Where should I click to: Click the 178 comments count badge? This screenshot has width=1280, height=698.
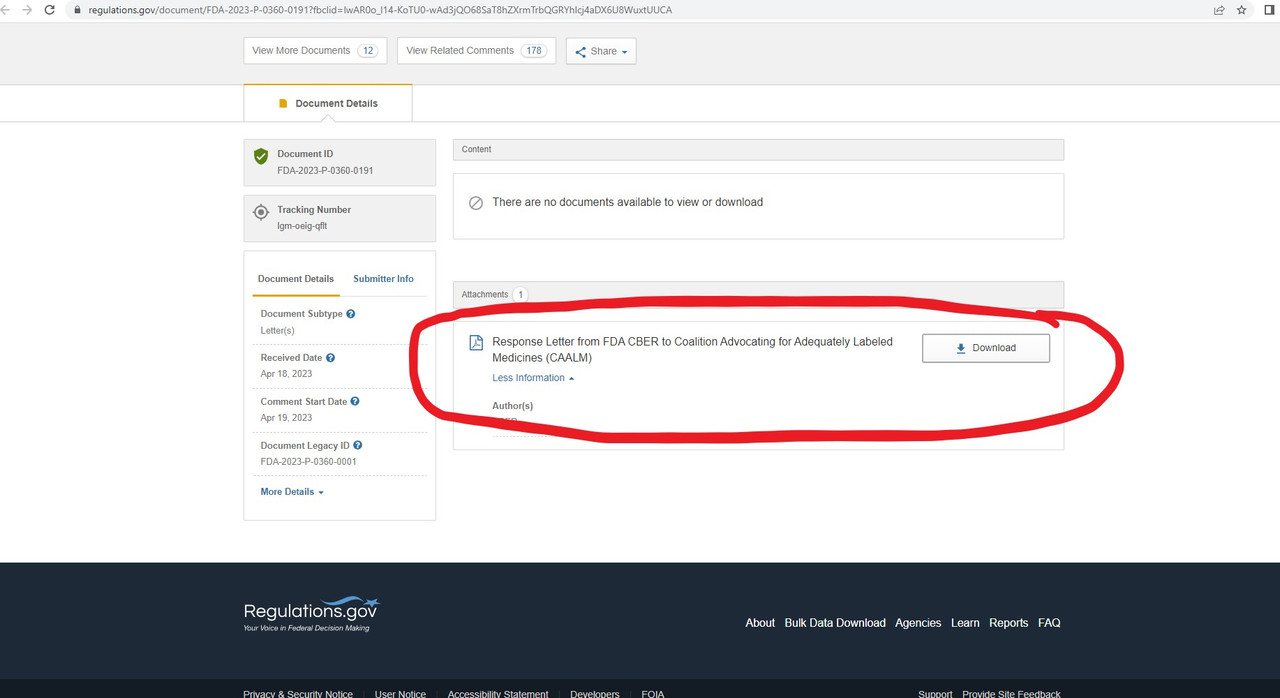pyautogui.click(x=534, y=51)
